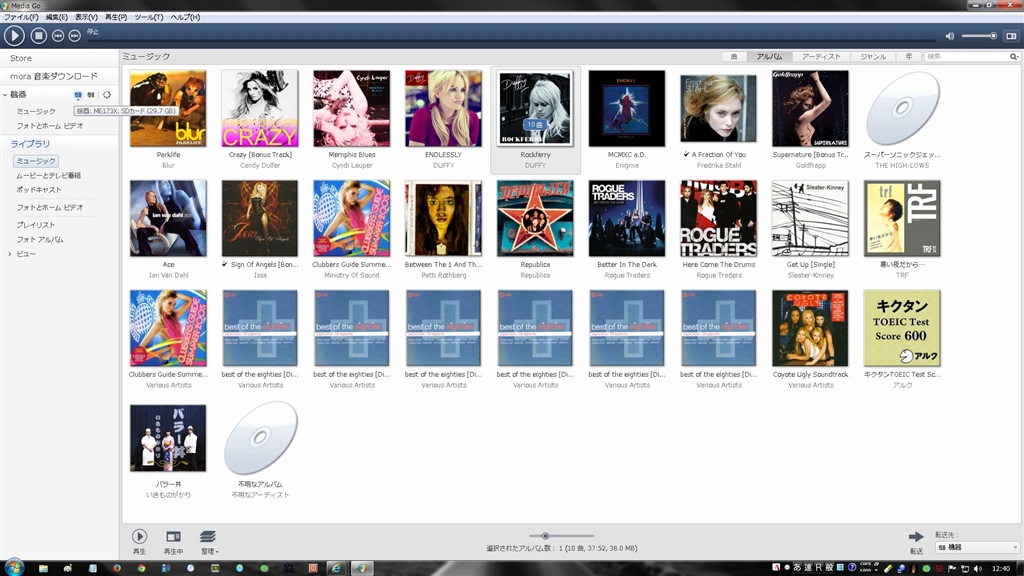The width and height of the screenshot is (1024, 576).
Task: Open the 表示(V) menu
Action: coord(86,17)
